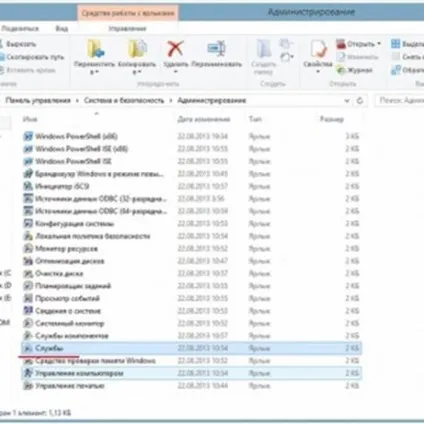Select Локальная политика безопасности entry
This screenshot has width=424, height=424.
[x=93, y=236]
